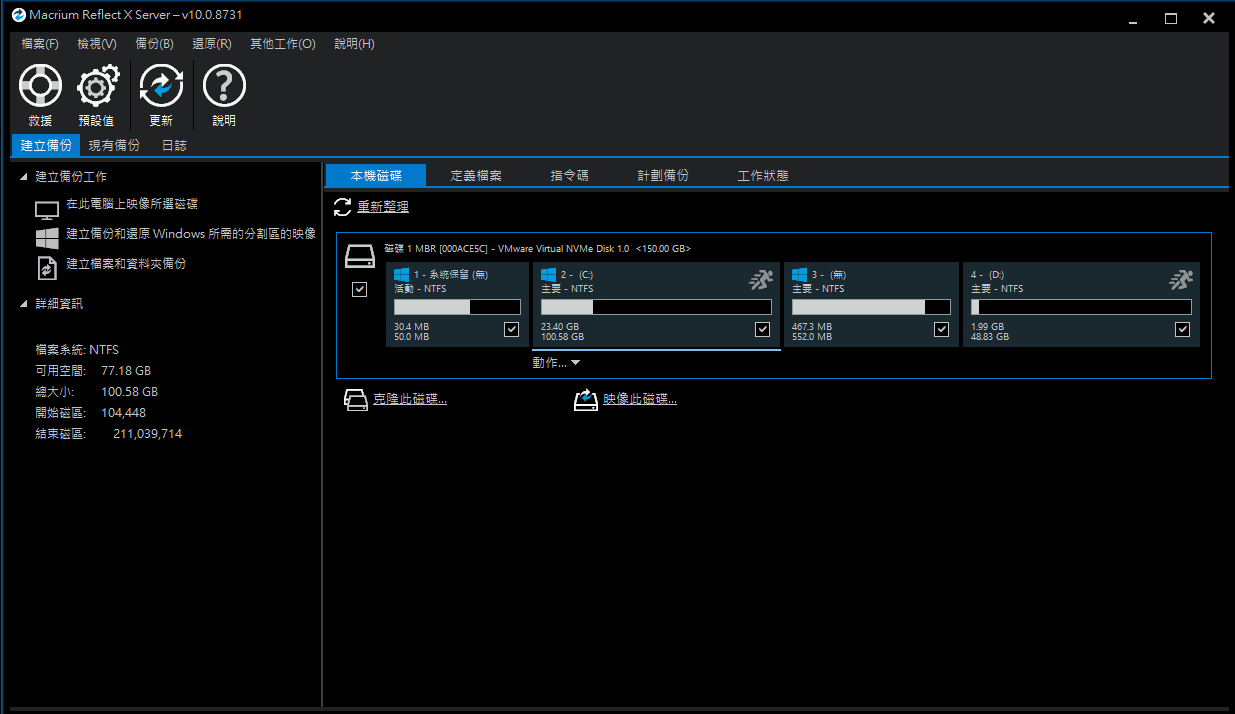This screenshot has width=1235, height=714.
Task: Collapse the 建立備份工作 section
Action: coord(24,177)
